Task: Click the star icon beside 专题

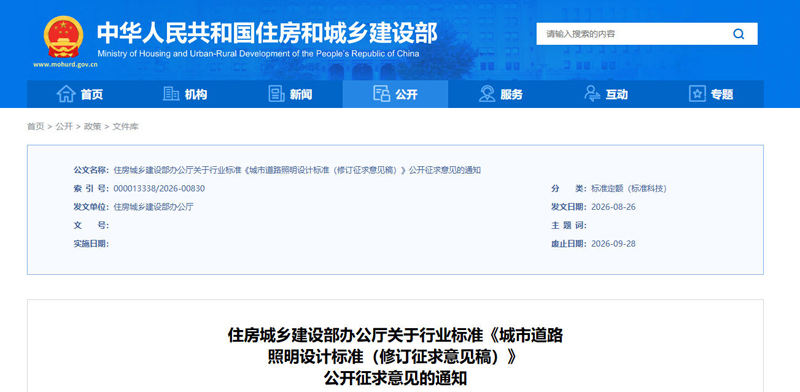Action: coord(697,94)
